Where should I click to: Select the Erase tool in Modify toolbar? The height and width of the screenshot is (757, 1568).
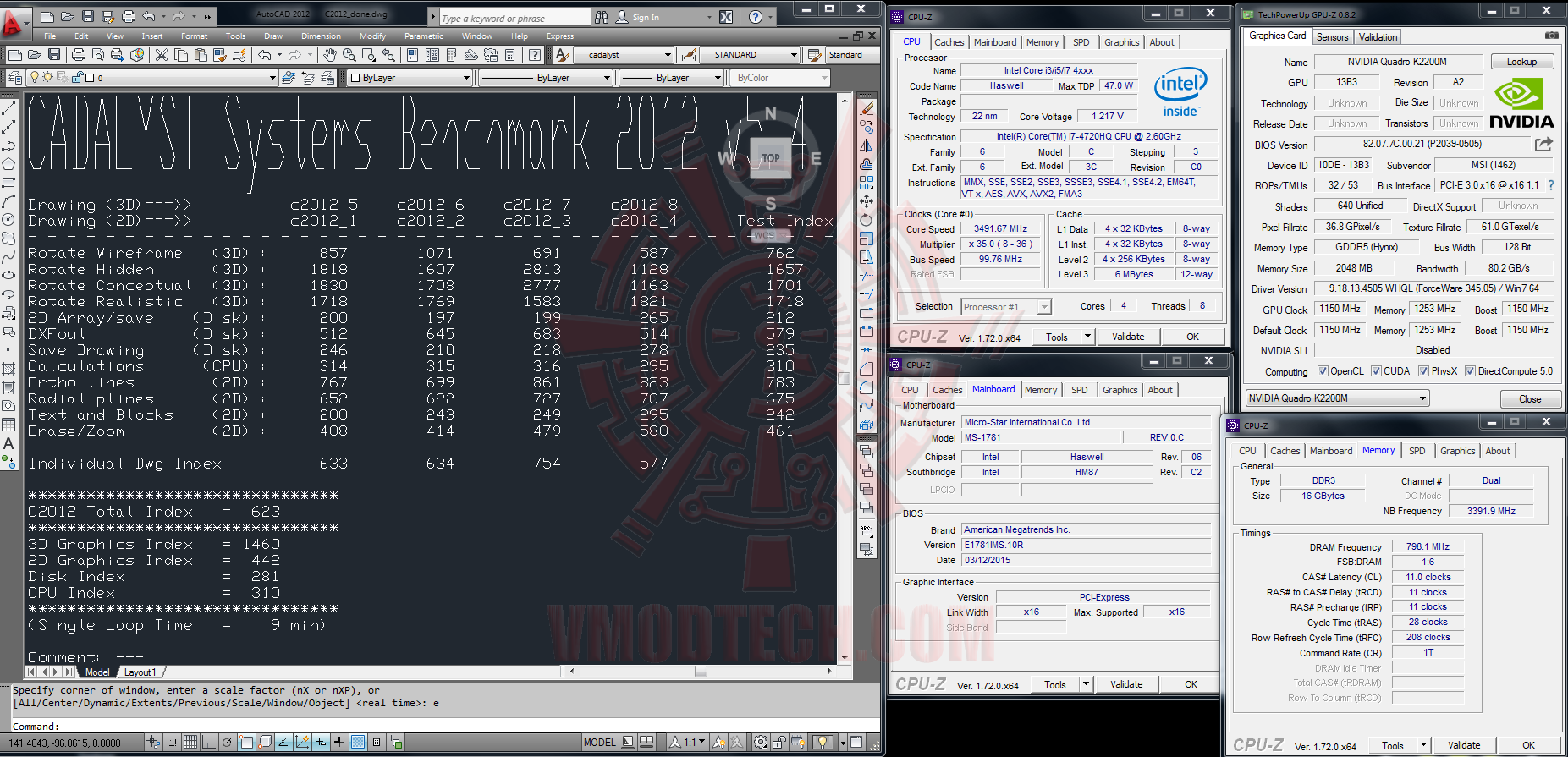coord(867,109)
